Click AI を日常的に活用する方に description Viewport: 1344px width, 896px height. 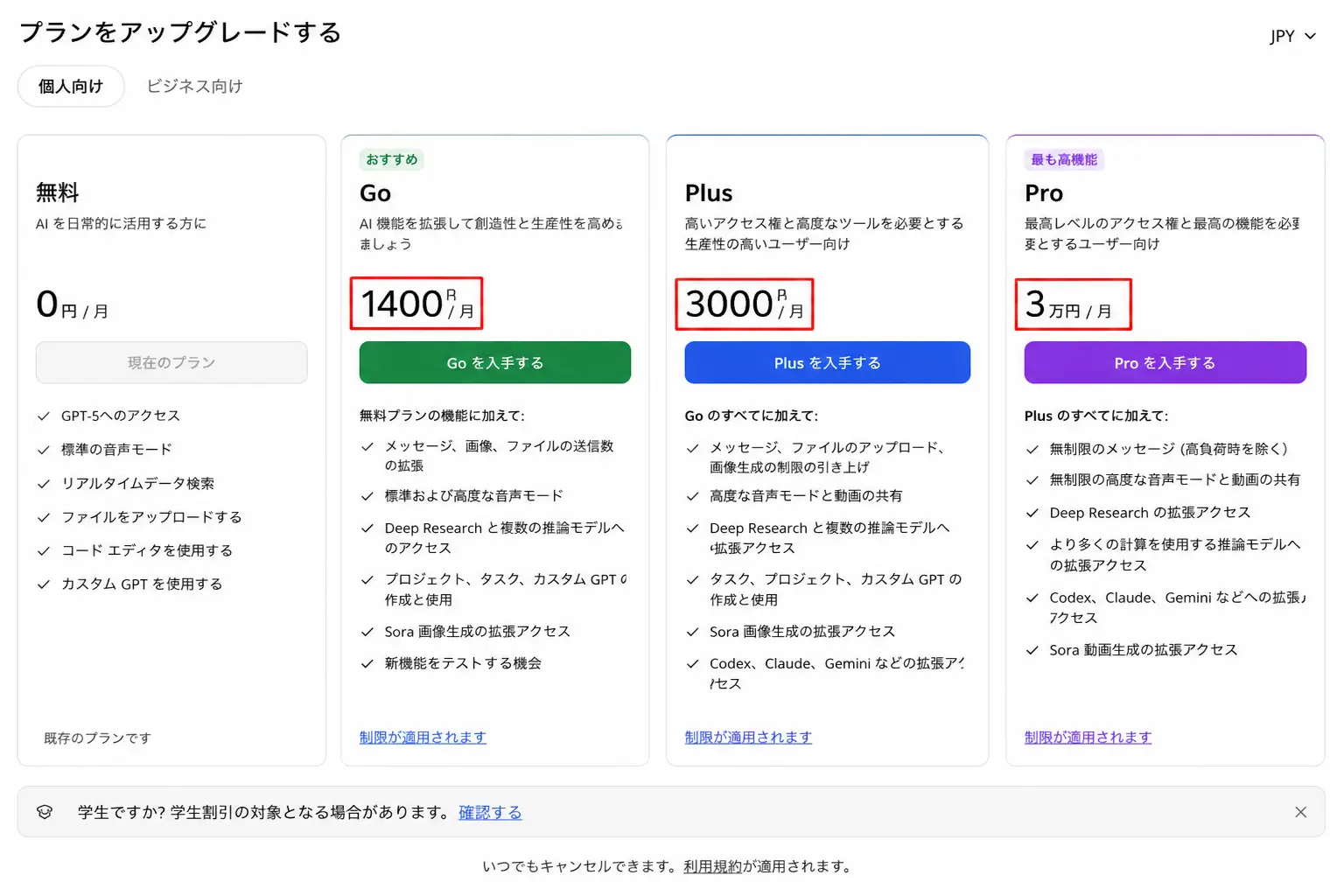point(121,224)
